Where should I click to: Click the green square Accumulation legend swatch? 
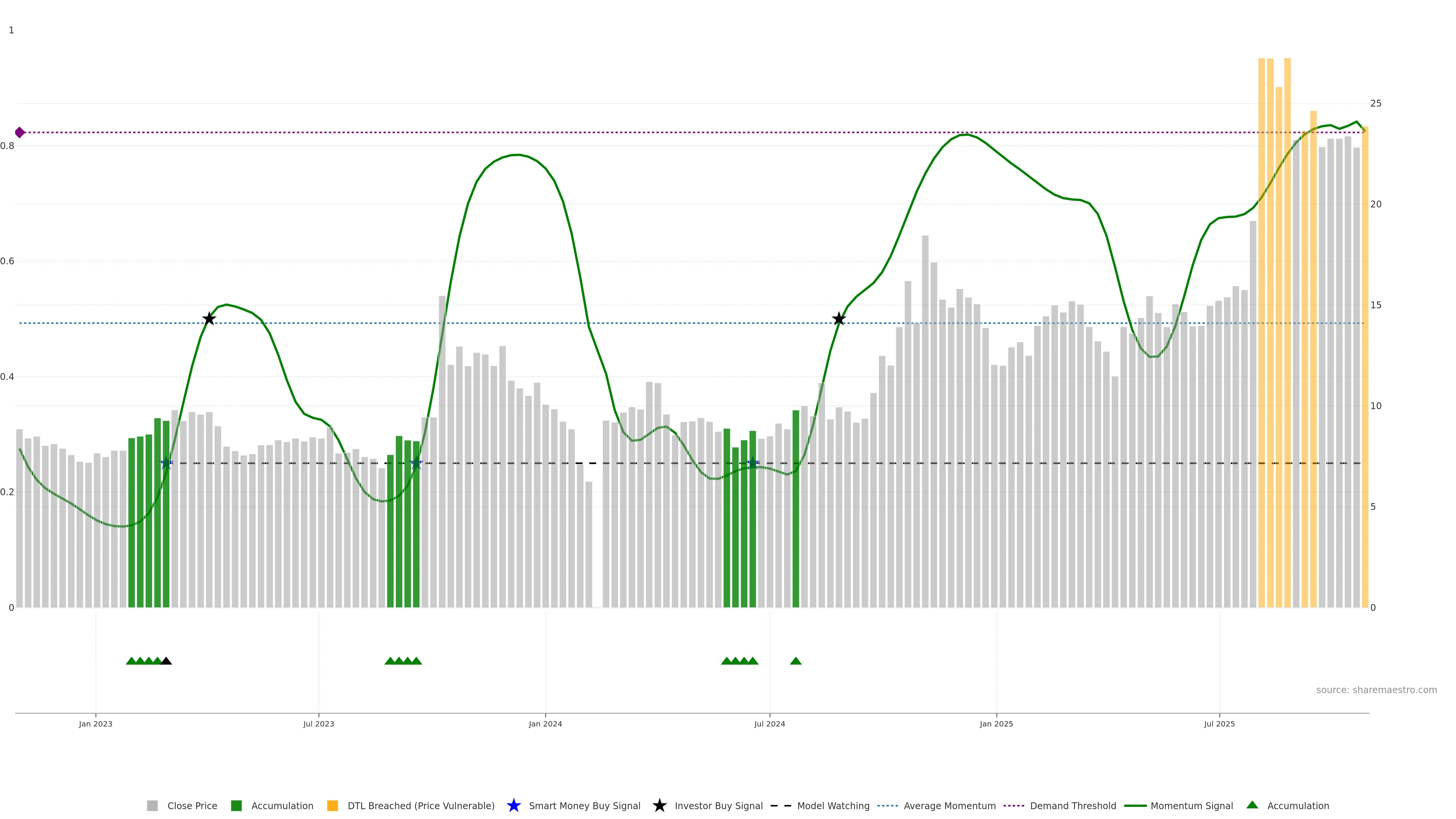pos(236,805)
